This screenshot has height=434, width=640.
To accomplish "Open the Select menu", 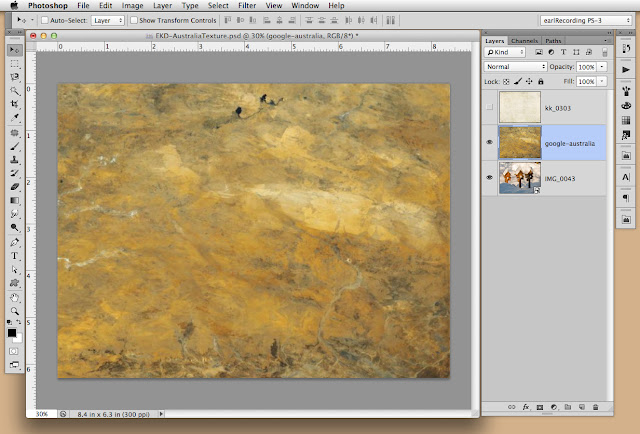I will click(x=218, y=6).
